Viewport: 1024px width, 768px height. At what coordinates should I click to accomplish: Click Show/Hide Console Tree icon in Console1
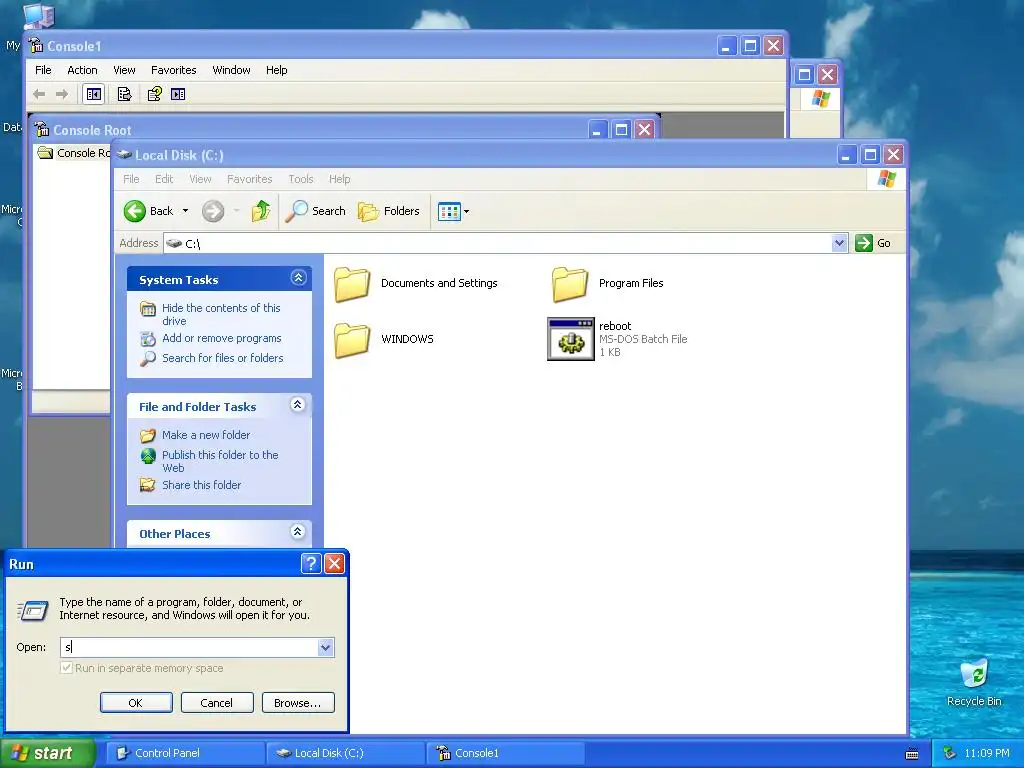coord(94,94)
